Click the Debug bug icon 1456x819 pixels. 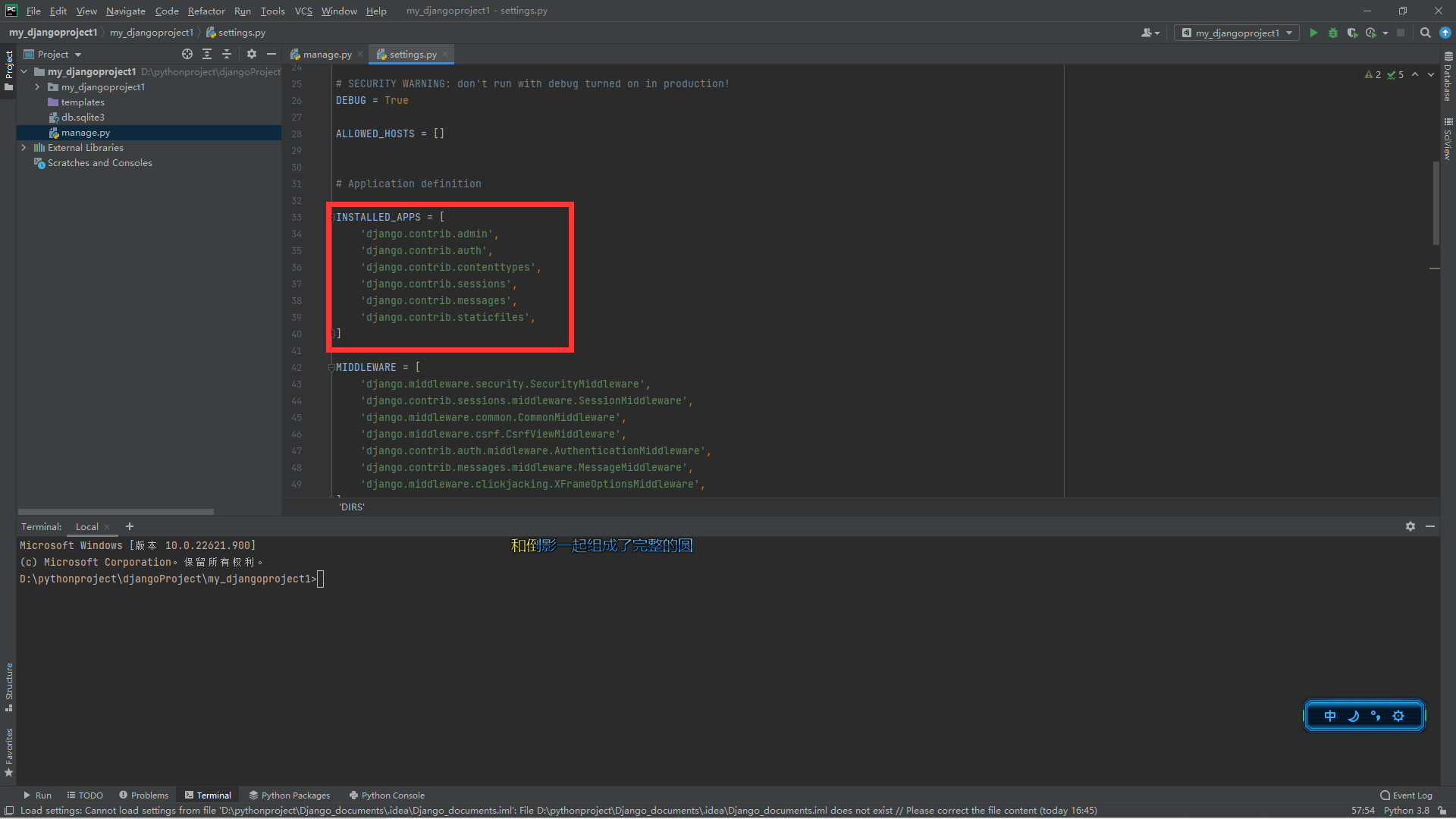(x=1333, y=33)
